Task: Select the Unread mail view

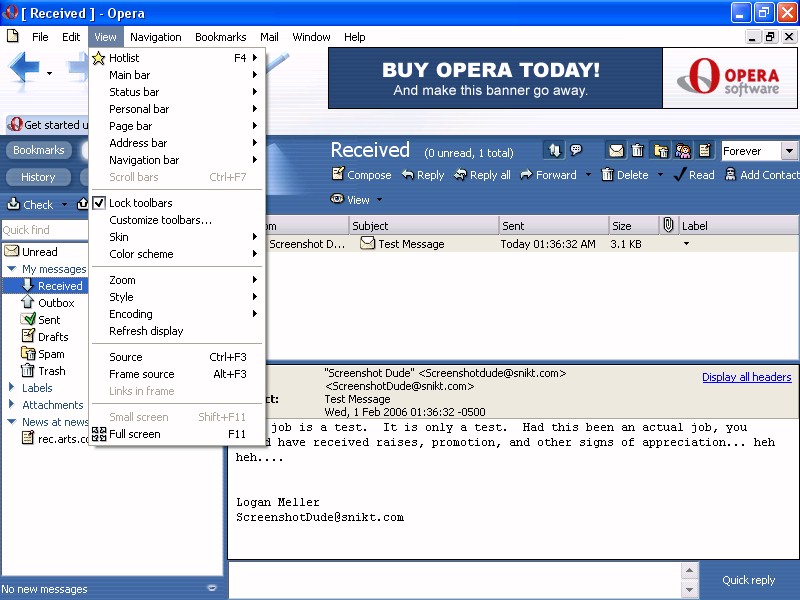Action: point(39,252)
